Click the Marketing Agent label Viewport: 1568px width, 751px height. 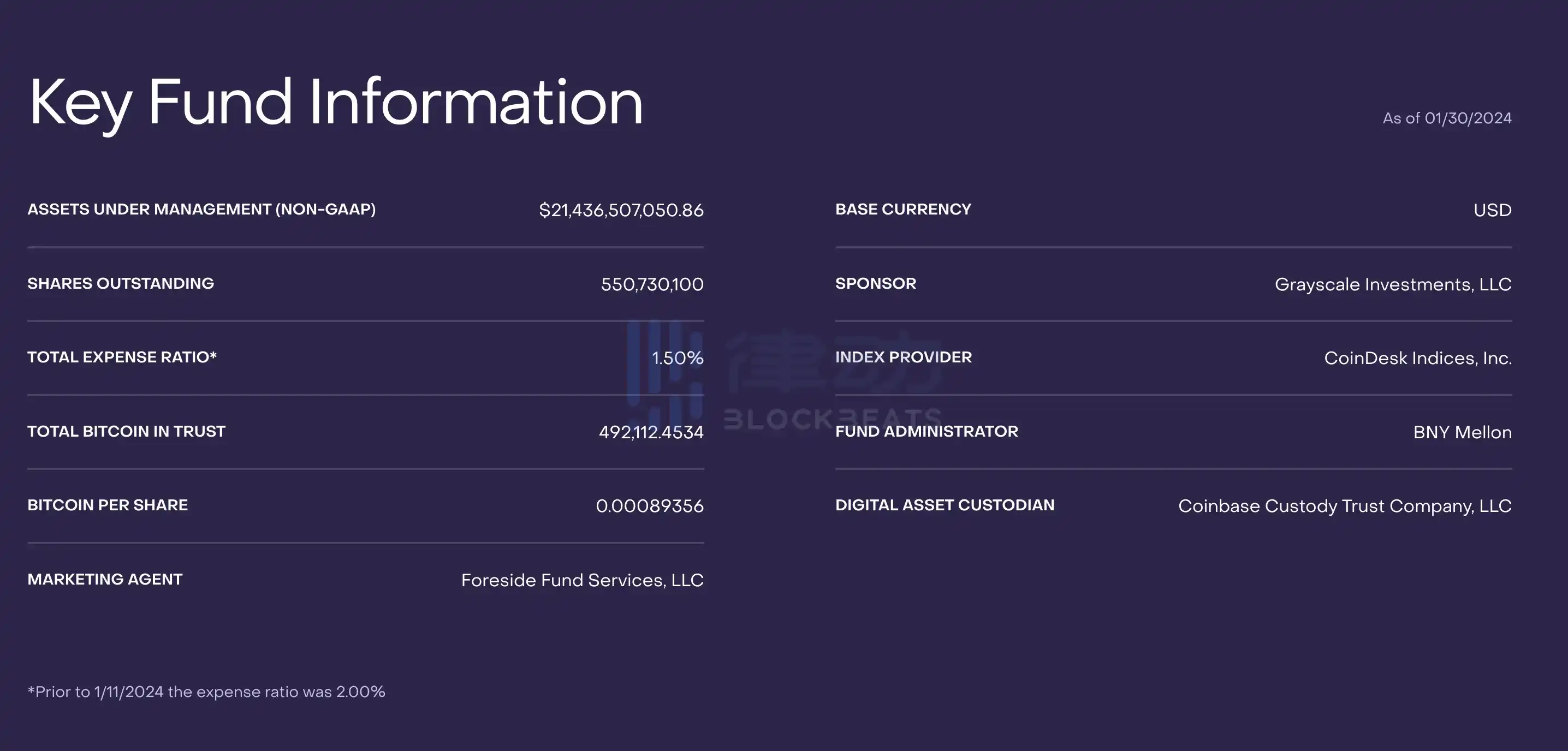click(x=105, y=580)
